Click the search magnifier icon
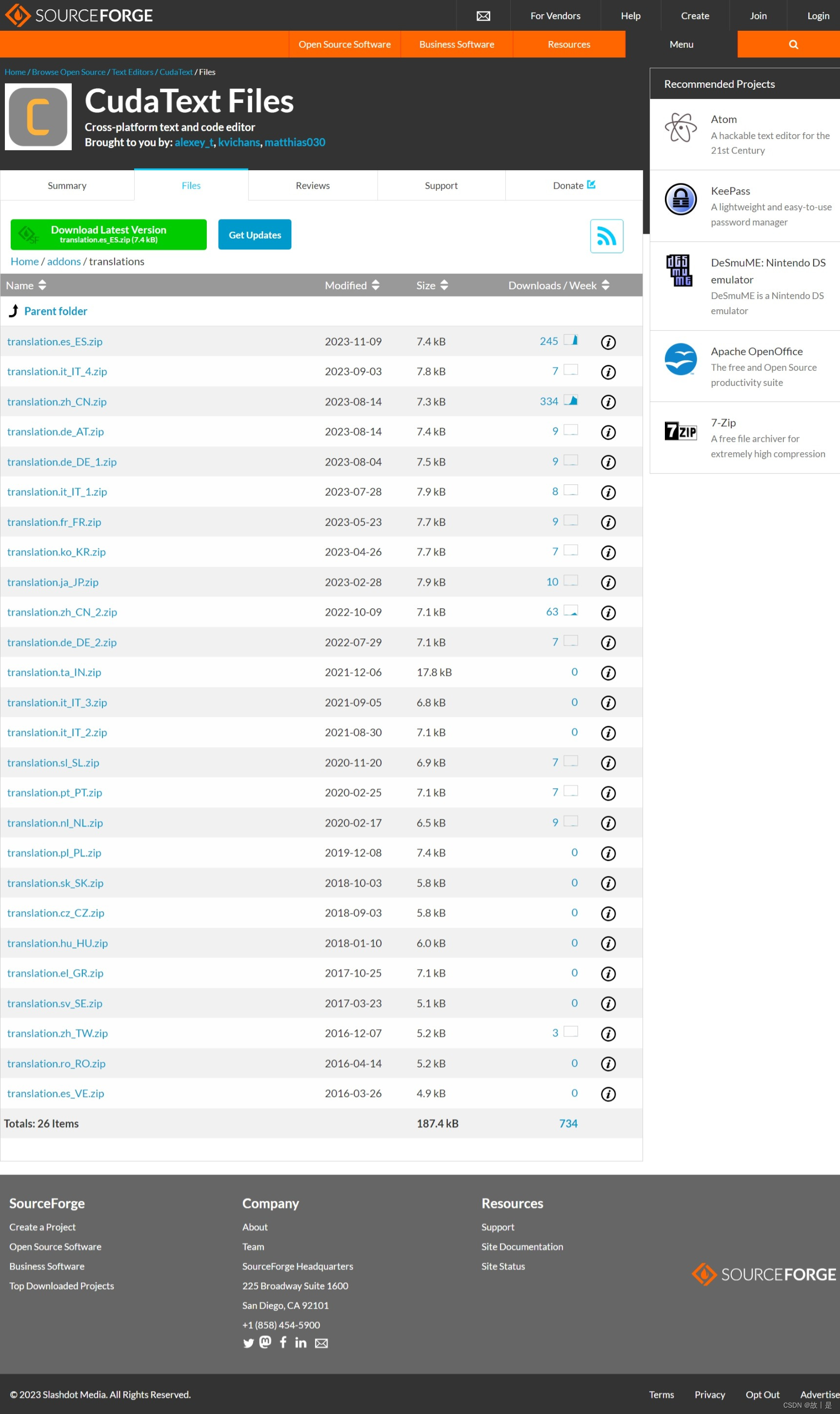The image size is (840, 1414). point(794,44)
